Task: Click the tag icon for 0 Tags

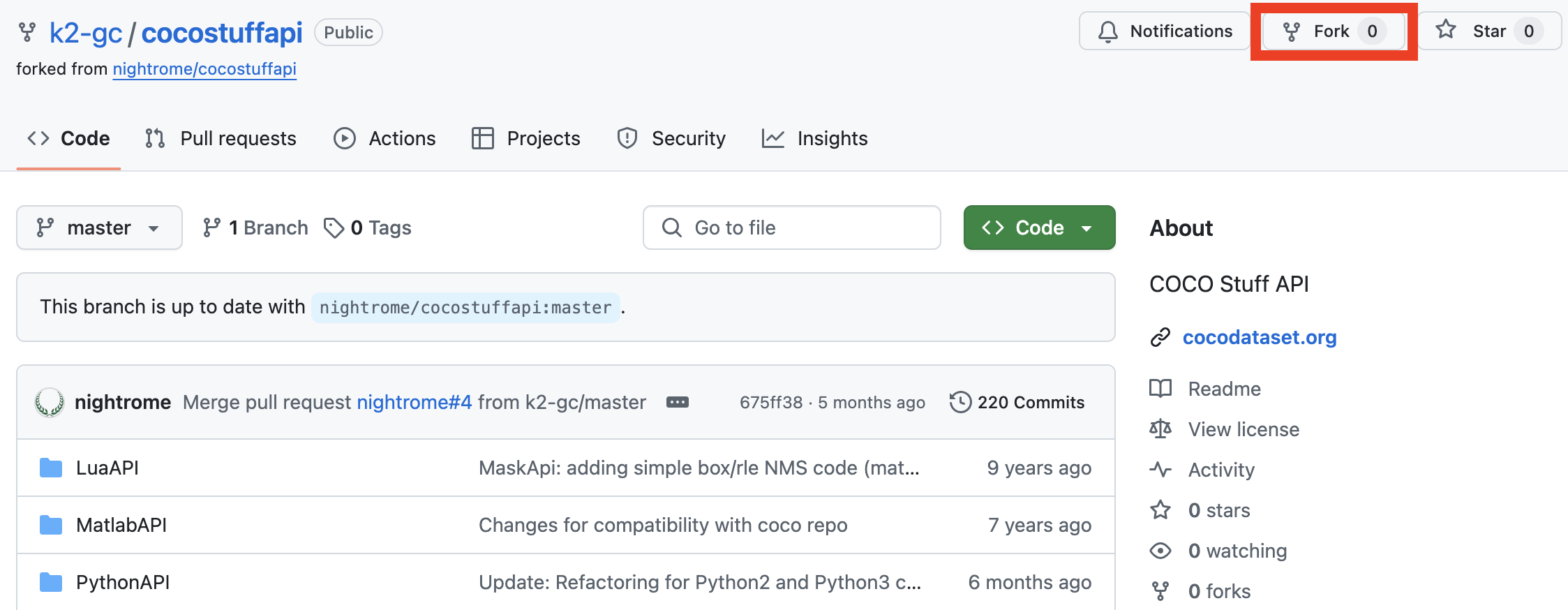Action: click(334, 228)
